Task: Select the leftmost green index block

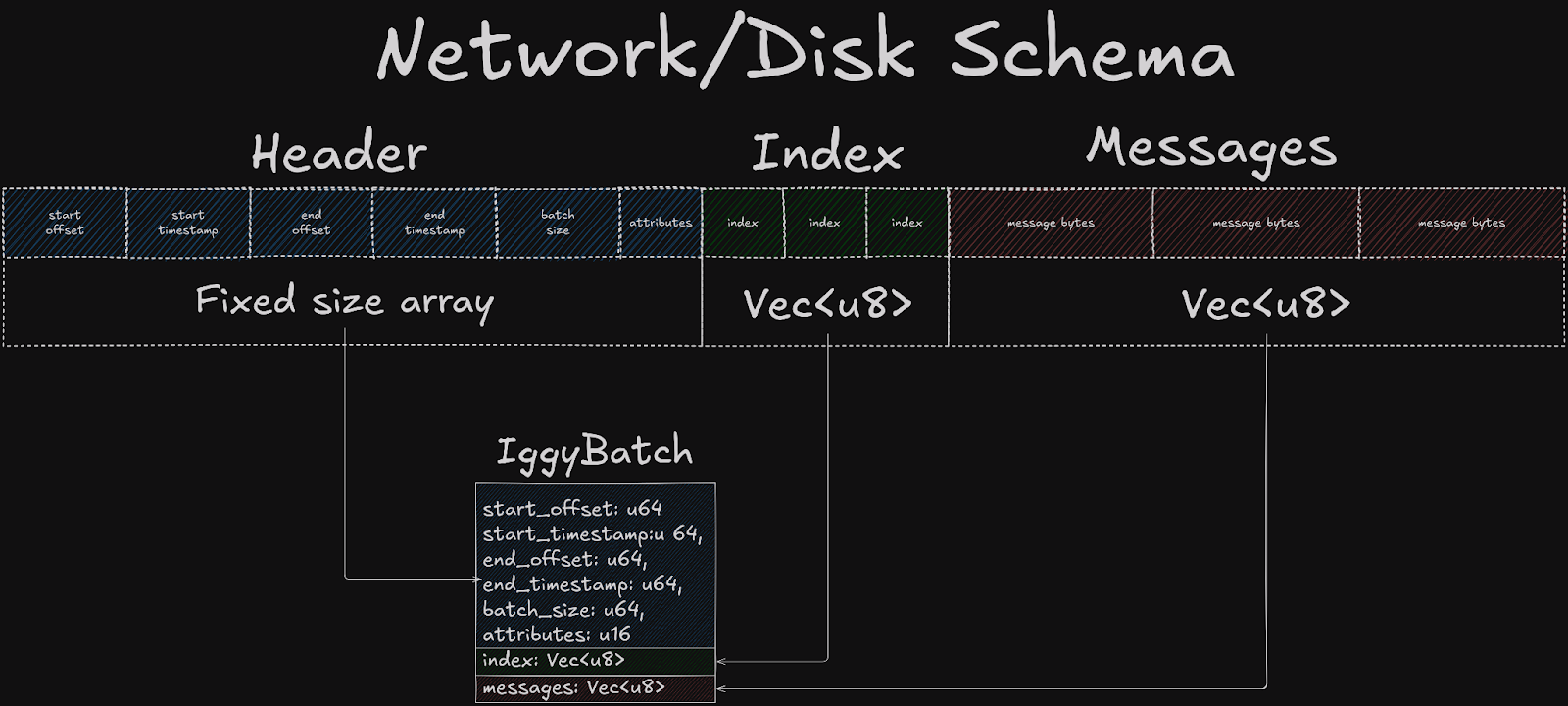Action: click(x=743, y=223)
